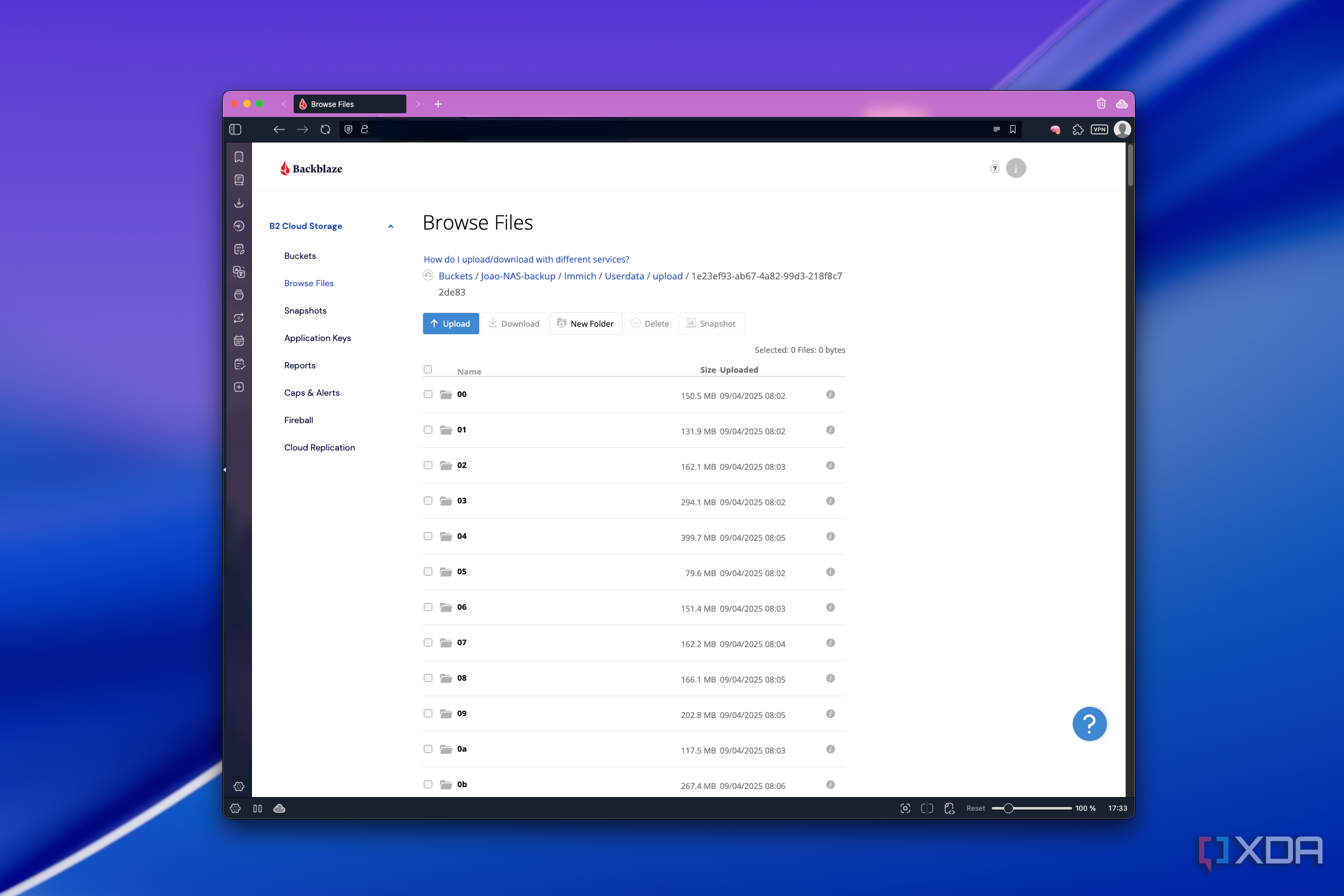Click the New Folder button
Screen dimensions: 1344x896
586,324
